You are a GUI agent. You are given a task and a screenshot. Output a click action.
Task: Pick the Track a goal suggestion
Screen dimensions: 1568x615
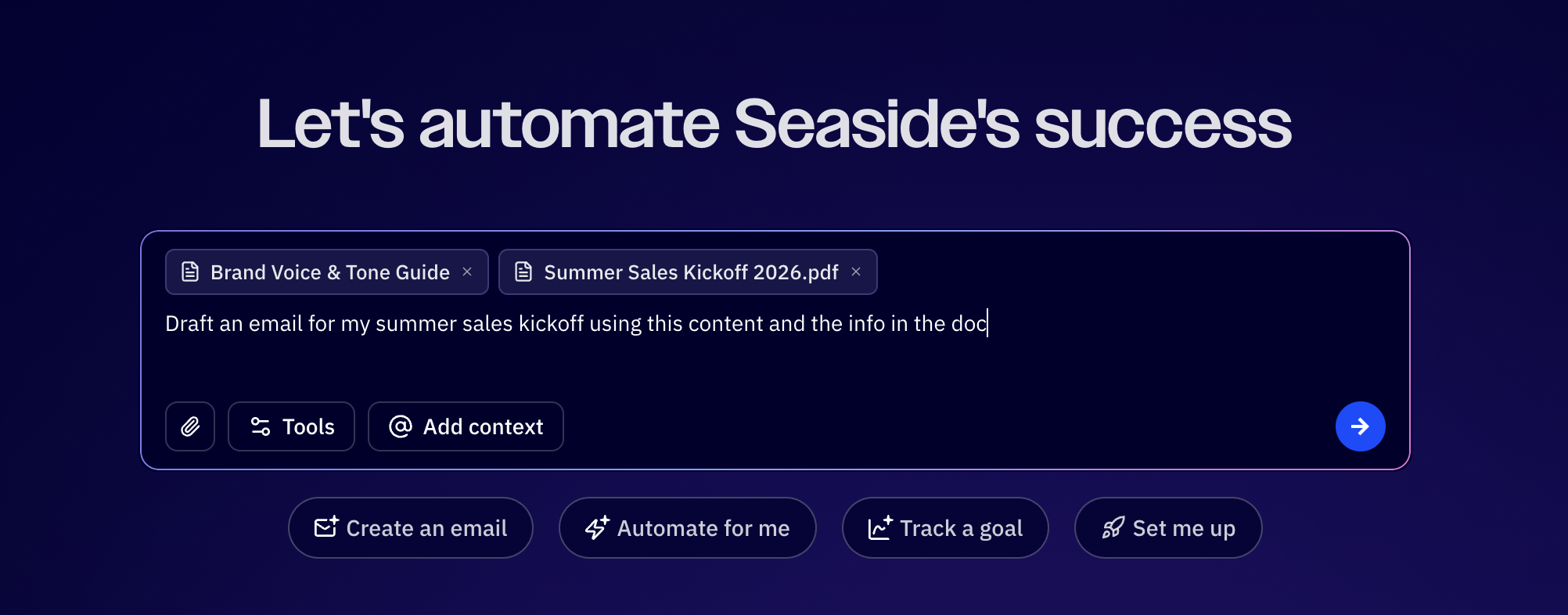[945, 528]
